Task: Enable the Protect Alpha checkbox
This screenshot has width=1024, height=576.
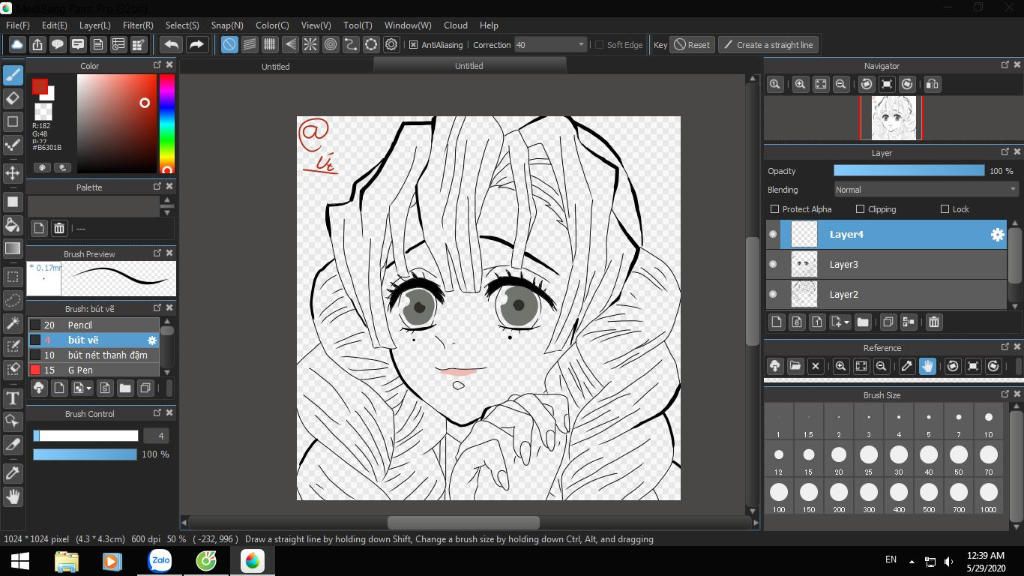Action: pyautogui.click(x=775, y=209)
